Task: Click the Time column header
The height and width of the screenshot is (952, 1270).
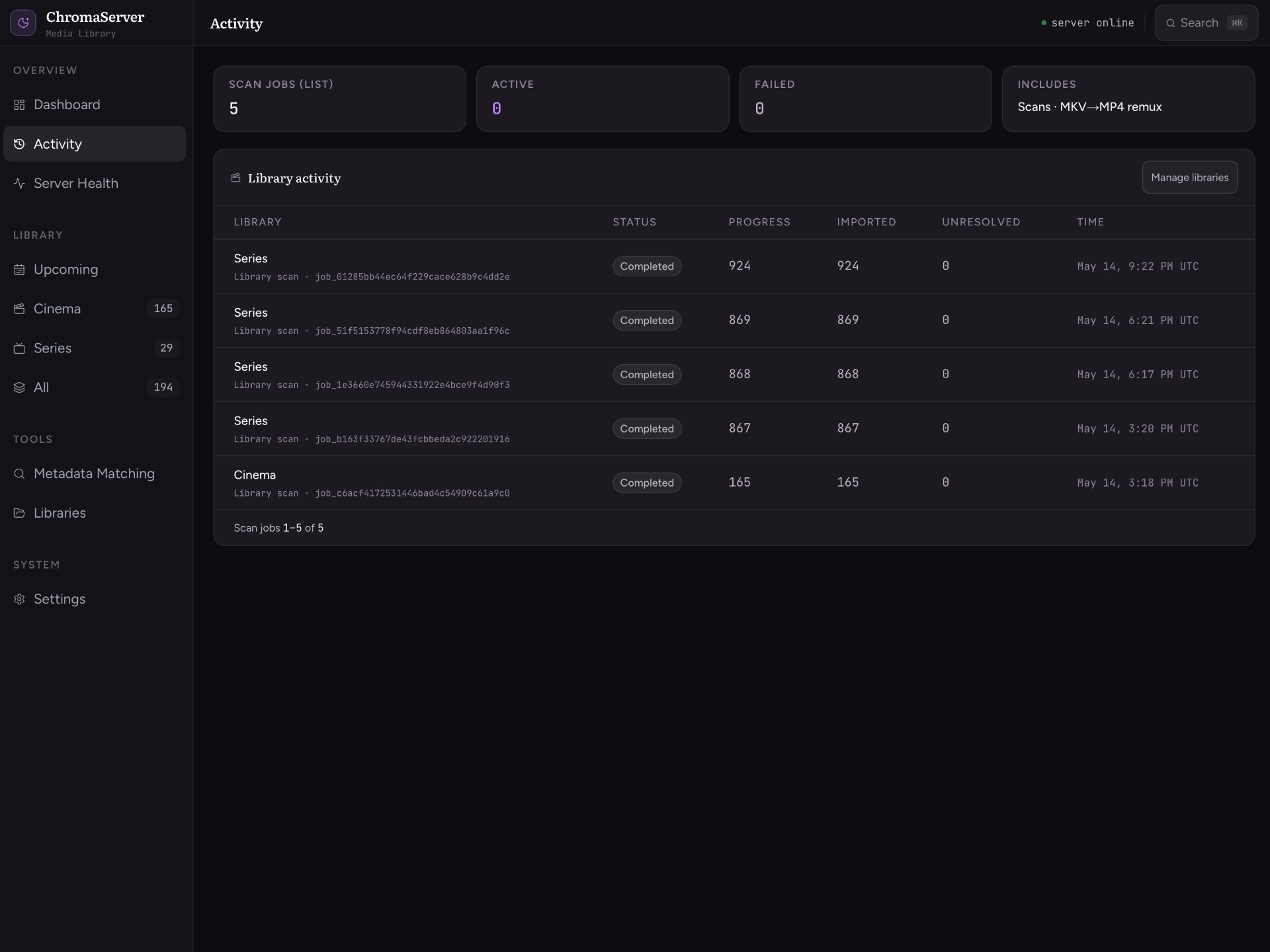Action: [1090, 222]
